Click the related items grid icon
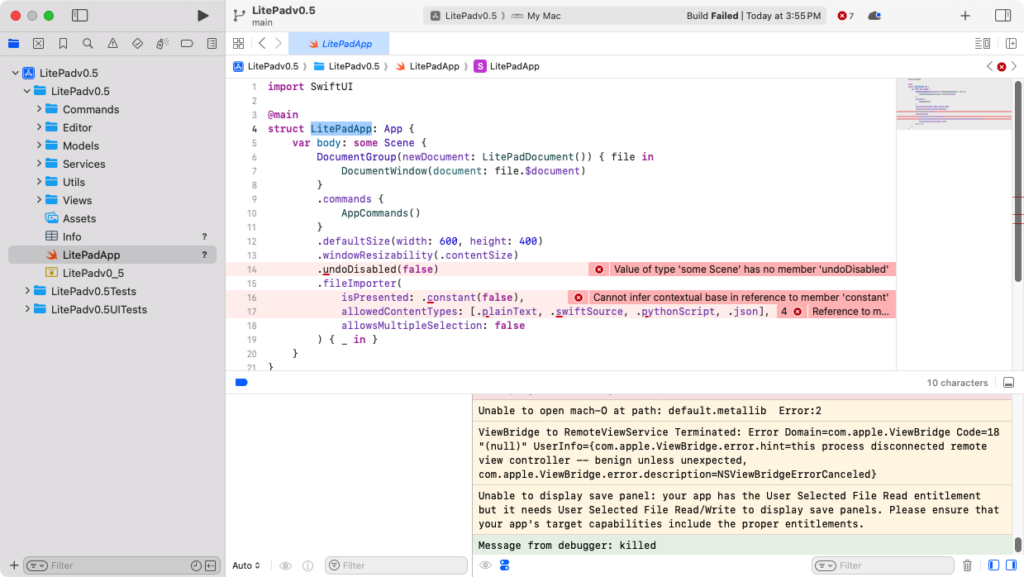The image size is (1024, 577). [238, 44]
